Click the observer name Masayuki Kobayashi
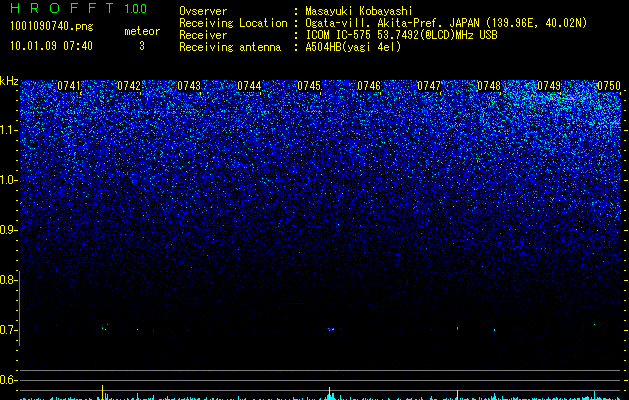 point(359,11)
